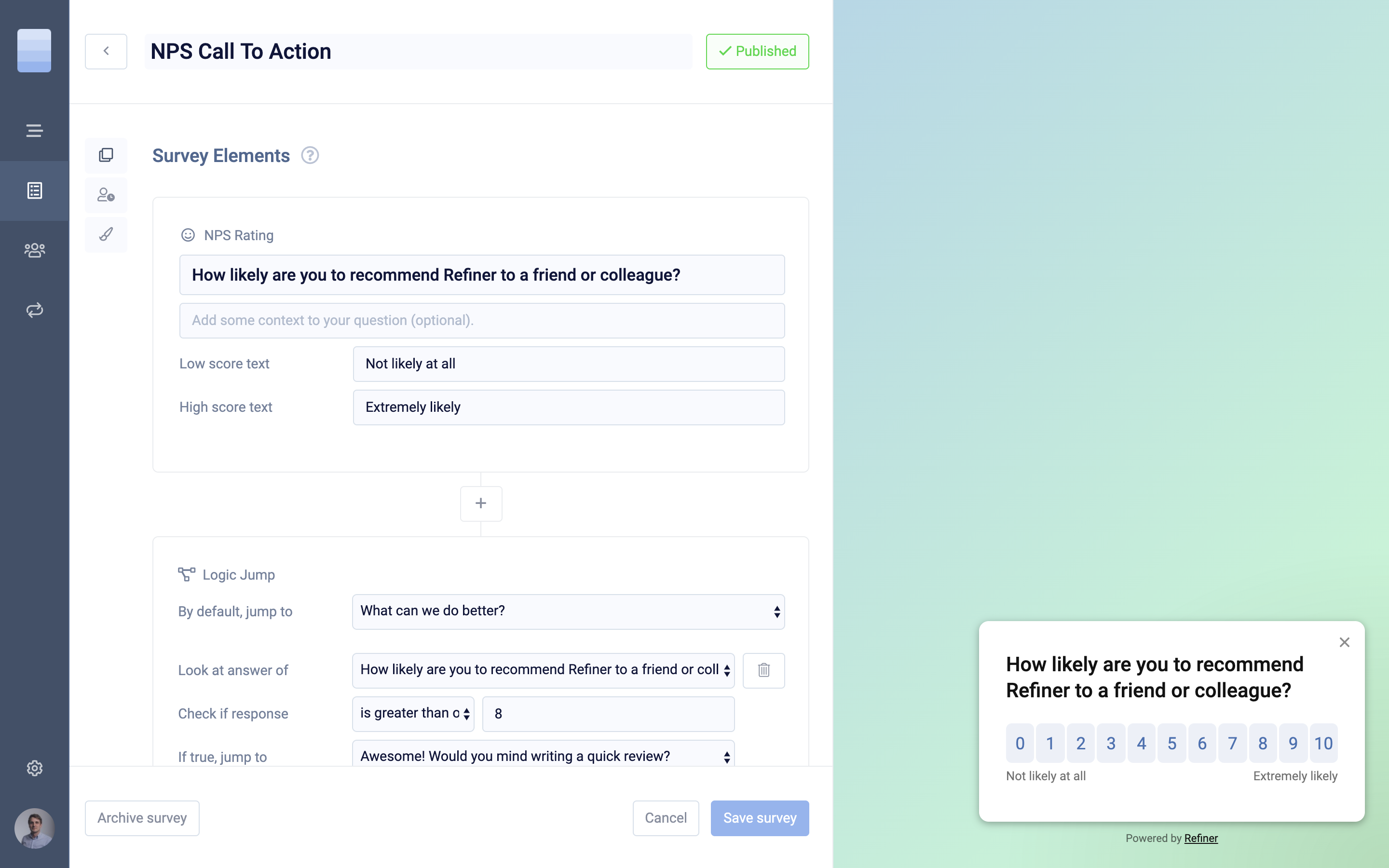Viewport: 1389px width, 868px height.
Task: Add a new element with plus button
Action: (x=481, y=503)
